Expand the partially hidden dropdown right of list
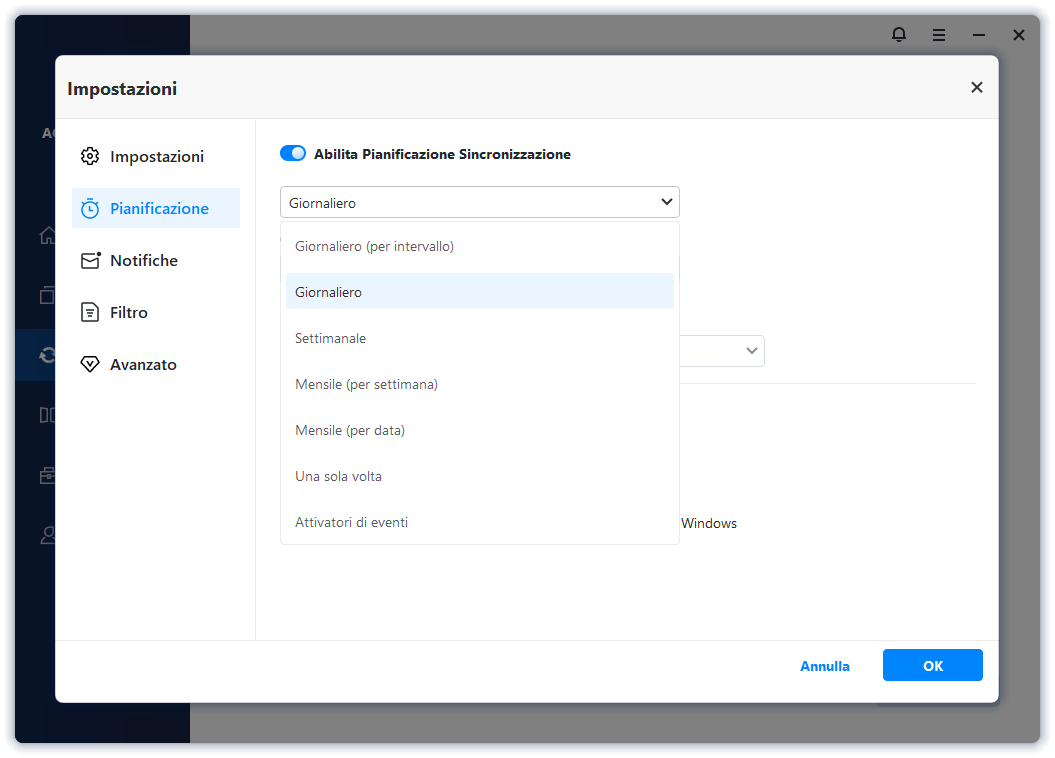Viewport: 1055px width, 758px height. point(751,351)
